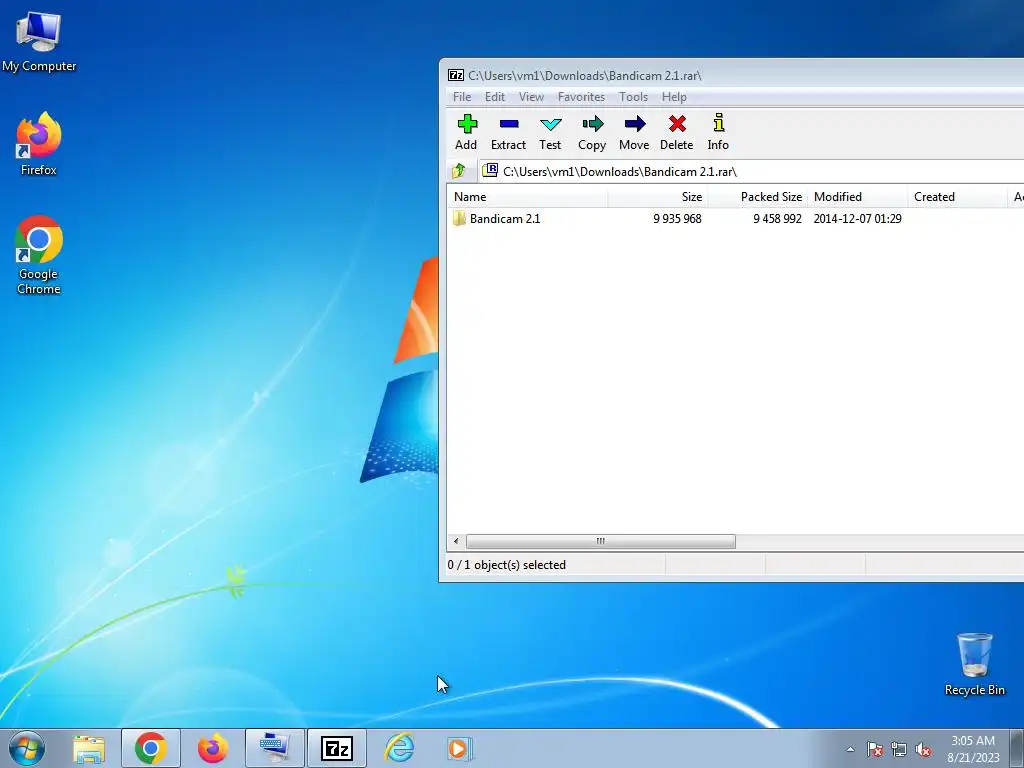Click the red Delete icon

click(677, 133)
